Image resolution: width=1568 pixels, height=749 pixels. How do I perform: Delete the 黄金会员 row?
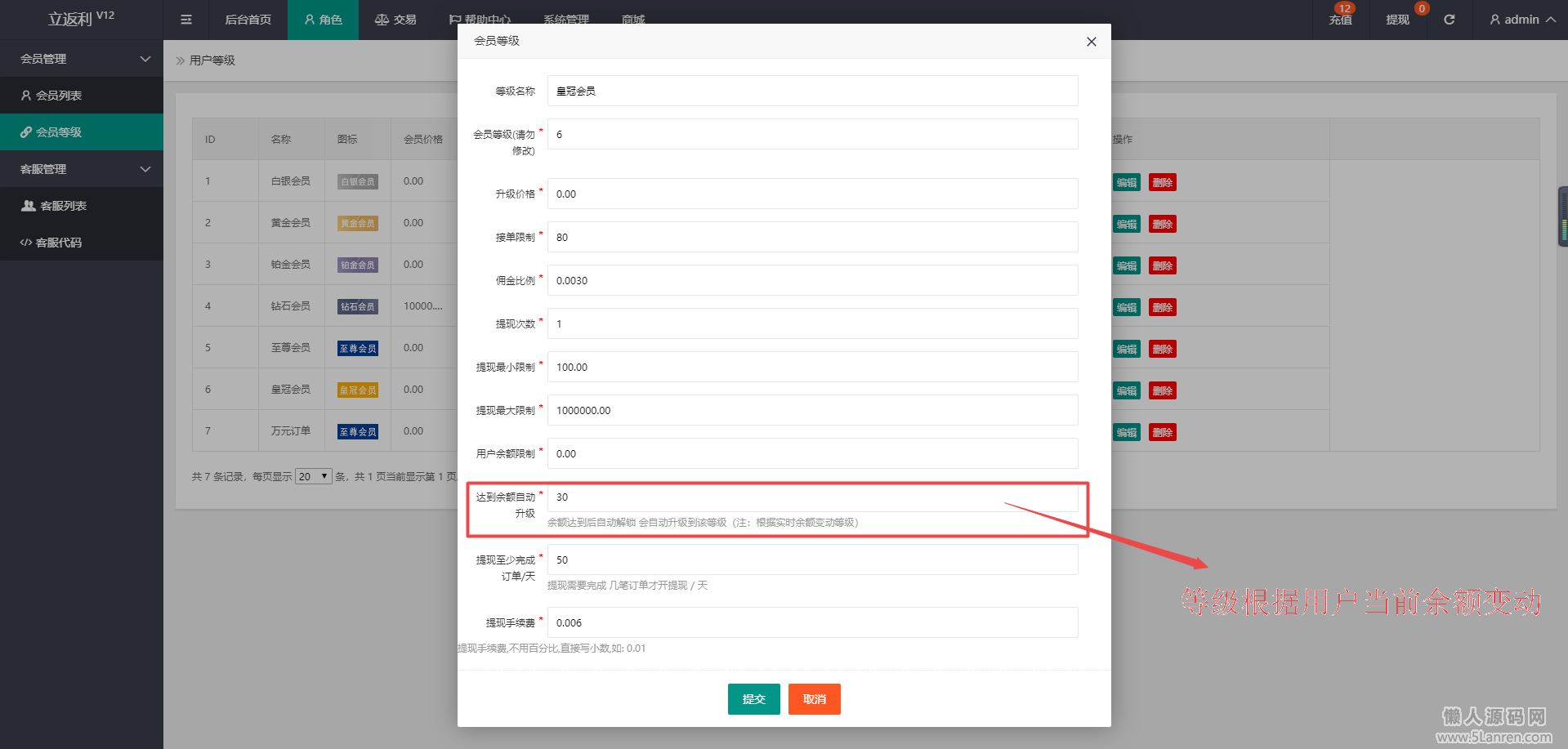pyautogui.click(x=1163, y=224)
